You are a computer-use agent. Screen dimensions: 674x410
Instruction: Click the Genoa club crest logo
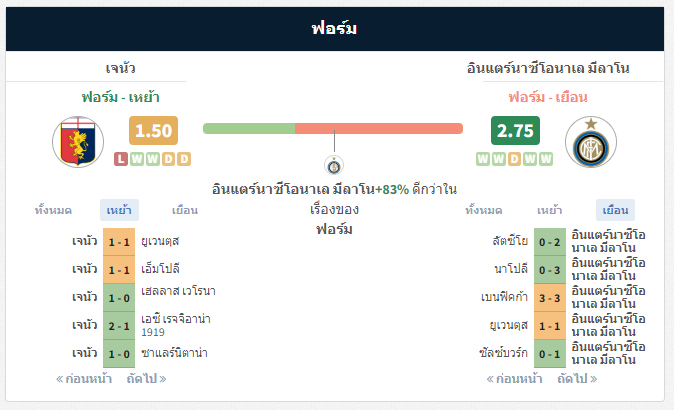point(78,142)
